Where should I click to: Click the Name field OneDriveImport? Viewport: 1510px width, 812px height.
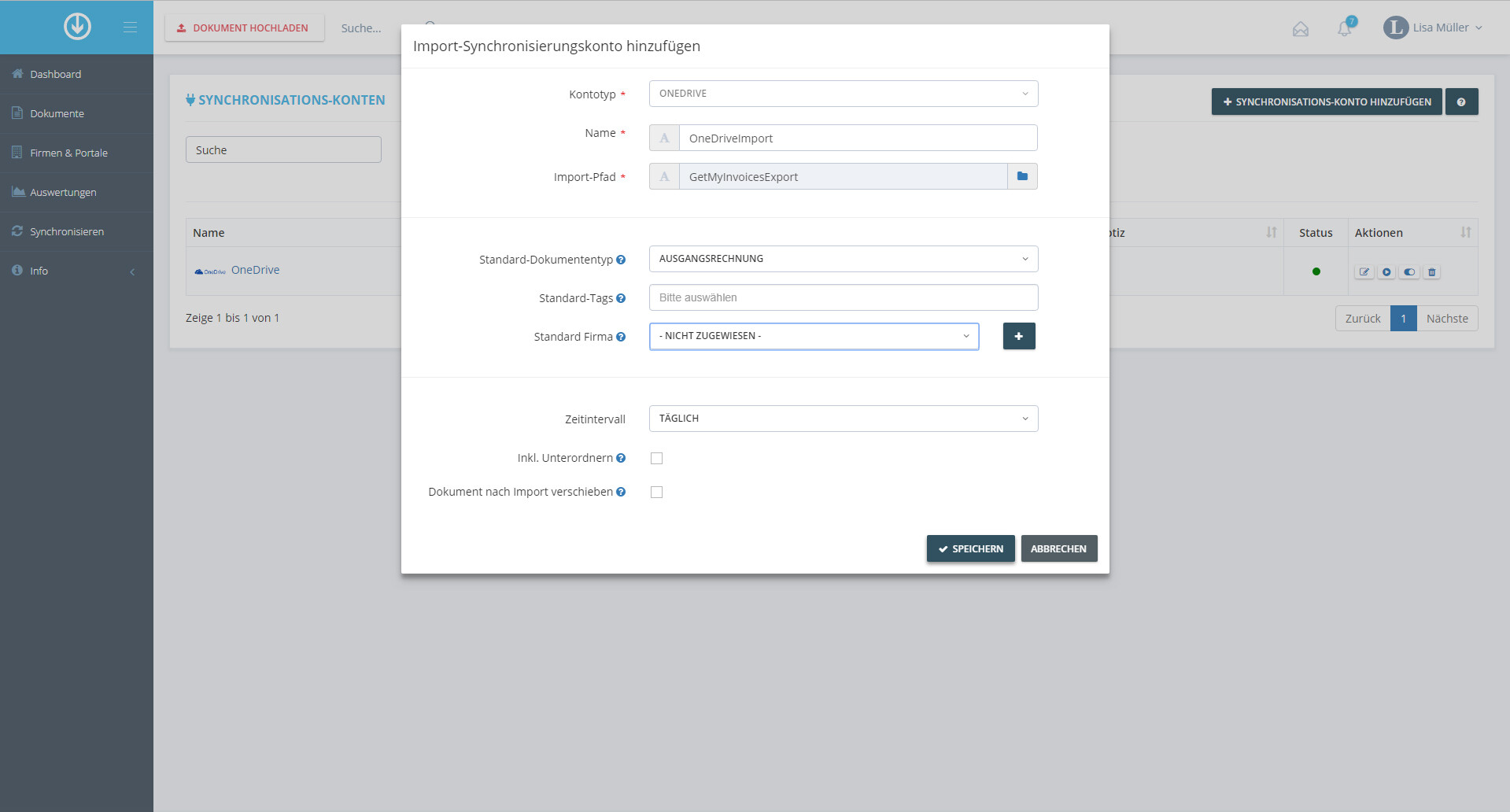[x=858, y=138]
